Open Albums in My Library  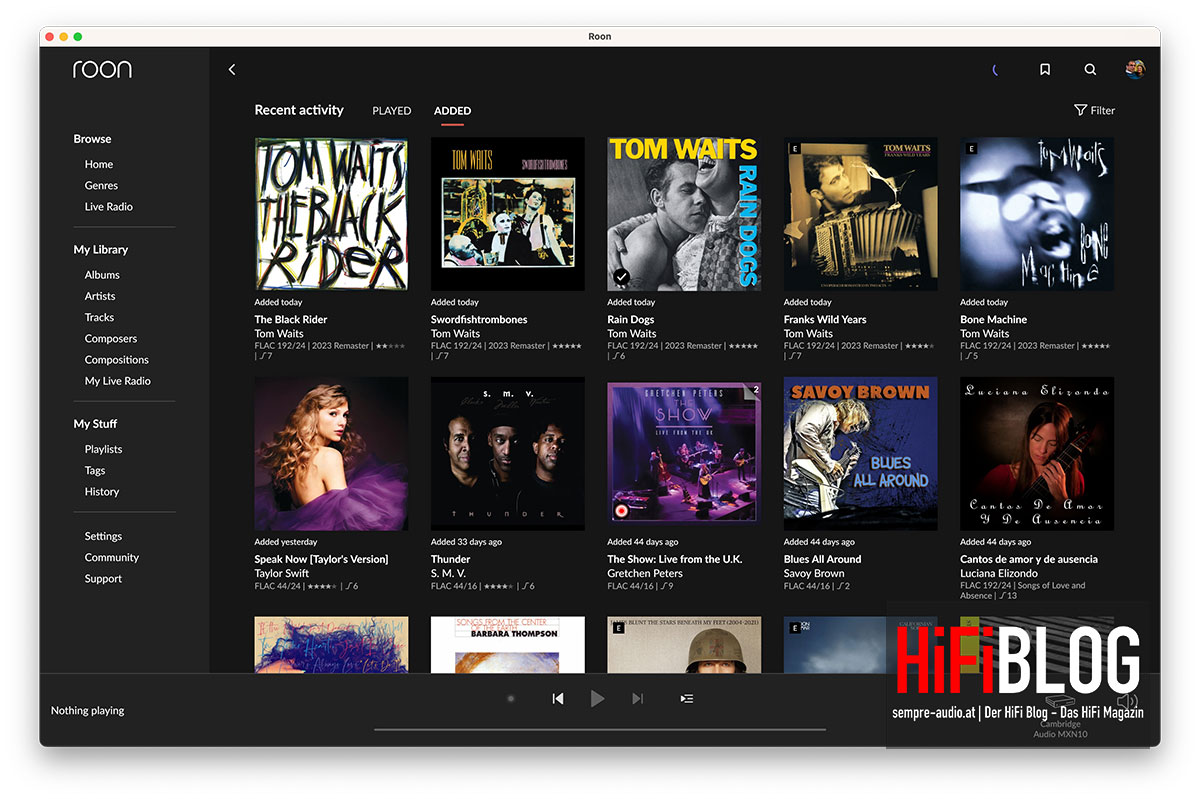point(102,275)
